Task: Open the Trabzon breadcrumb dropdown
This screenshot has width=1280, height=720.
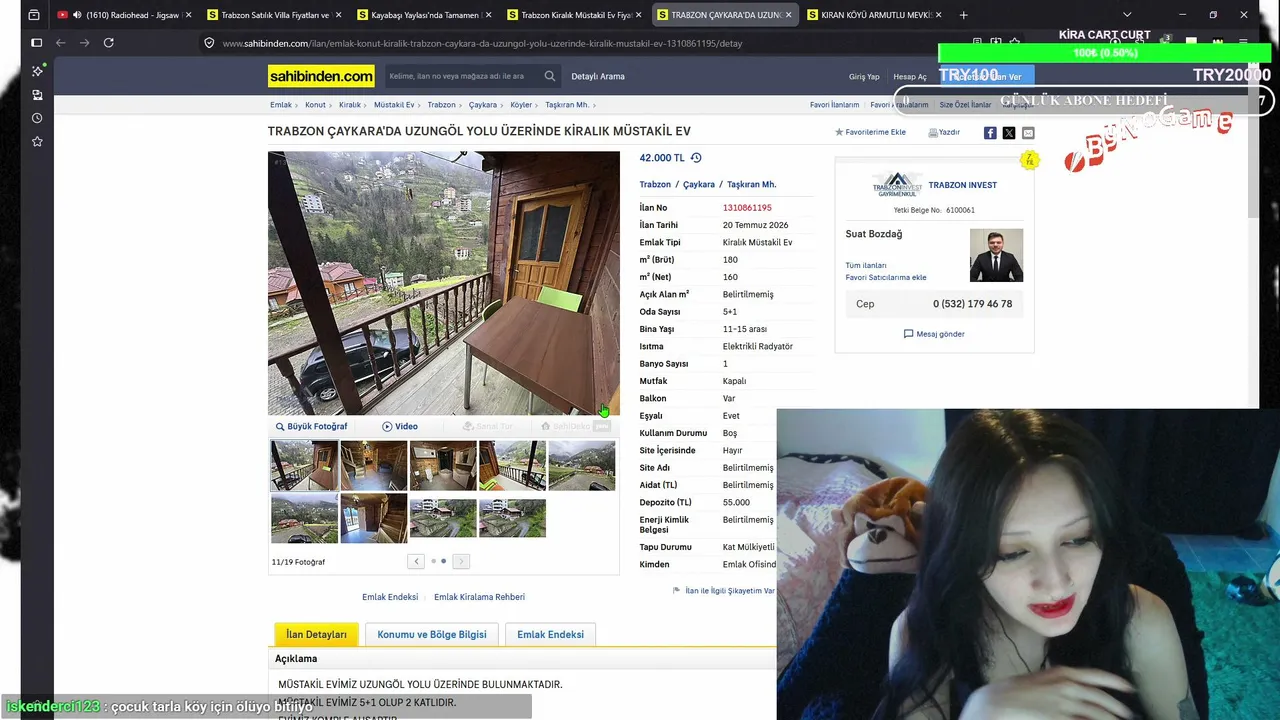Action: click(442, 105)
